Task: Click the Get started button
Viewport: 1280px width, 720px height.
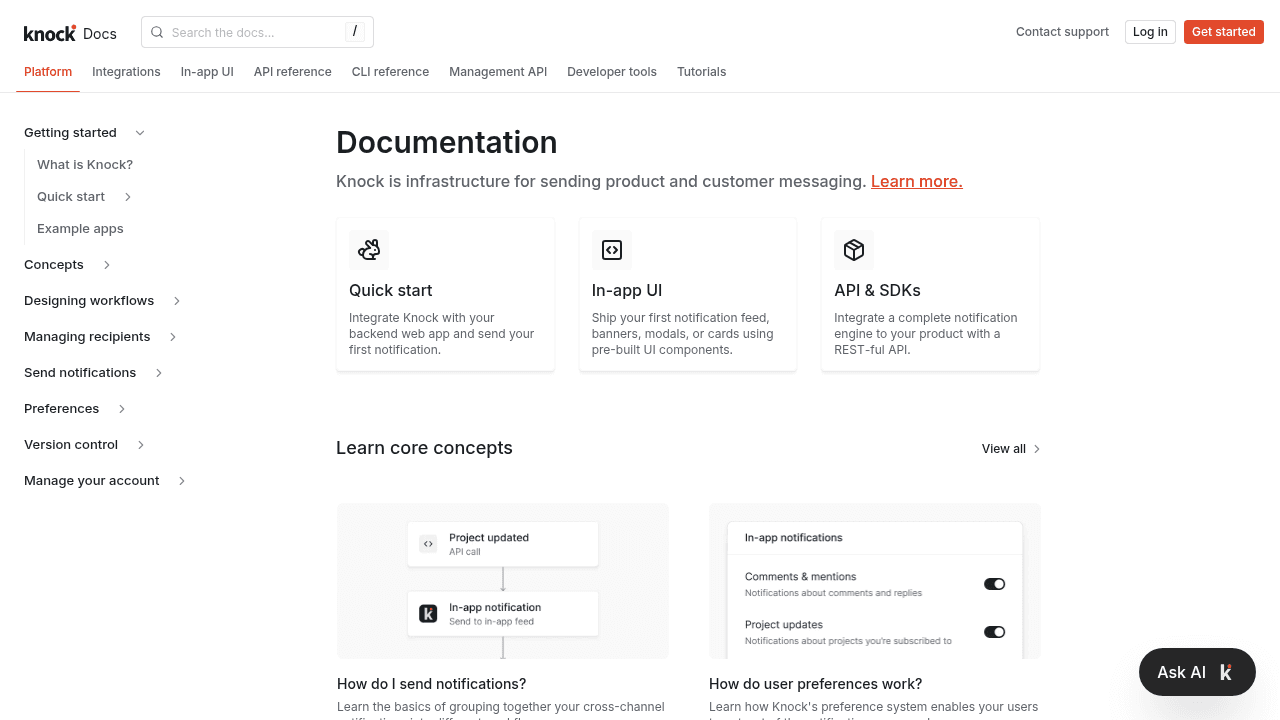Action: point(1223,32)
